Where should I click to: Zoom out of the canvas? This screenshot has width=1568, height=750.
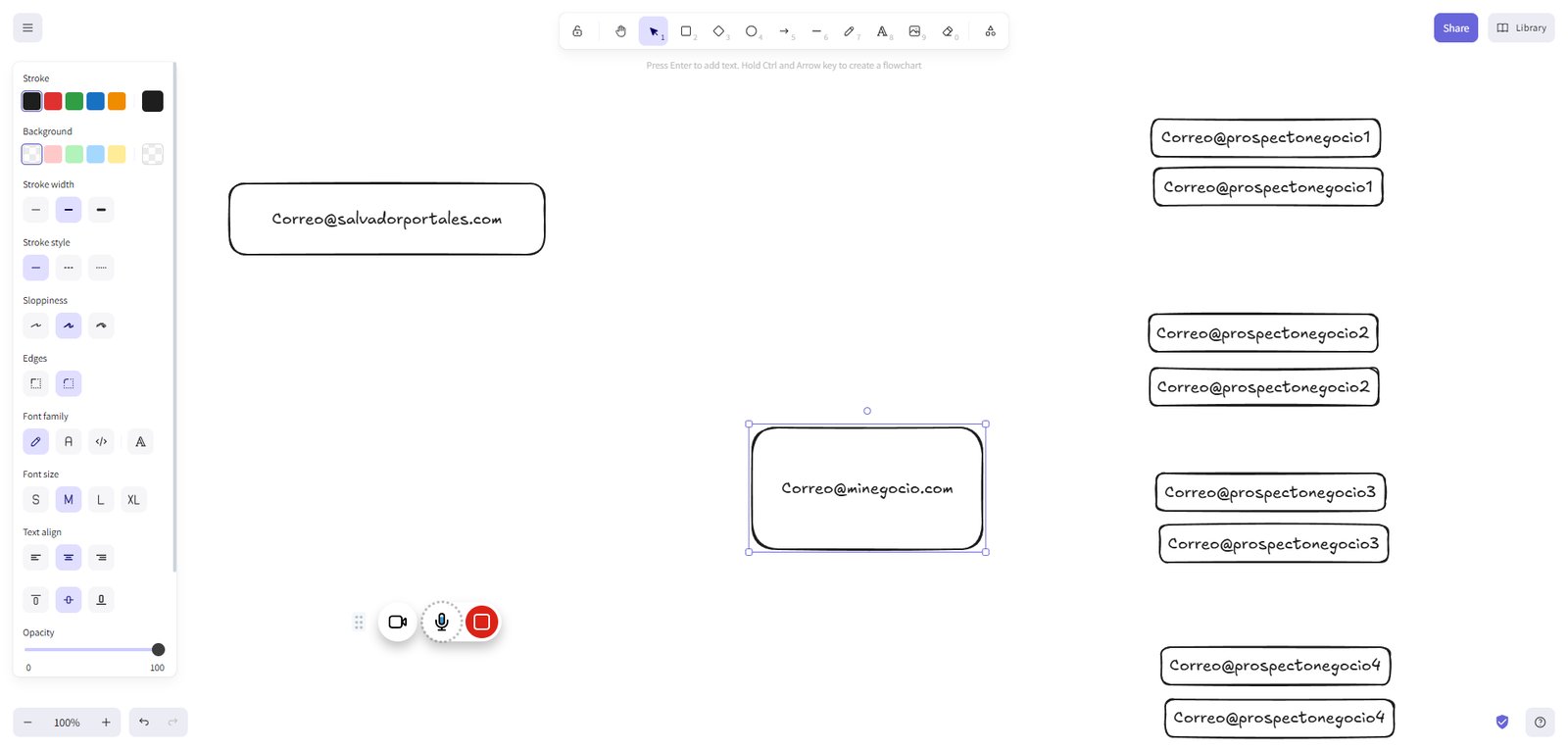pyautogui.click(x=27, y=723)
